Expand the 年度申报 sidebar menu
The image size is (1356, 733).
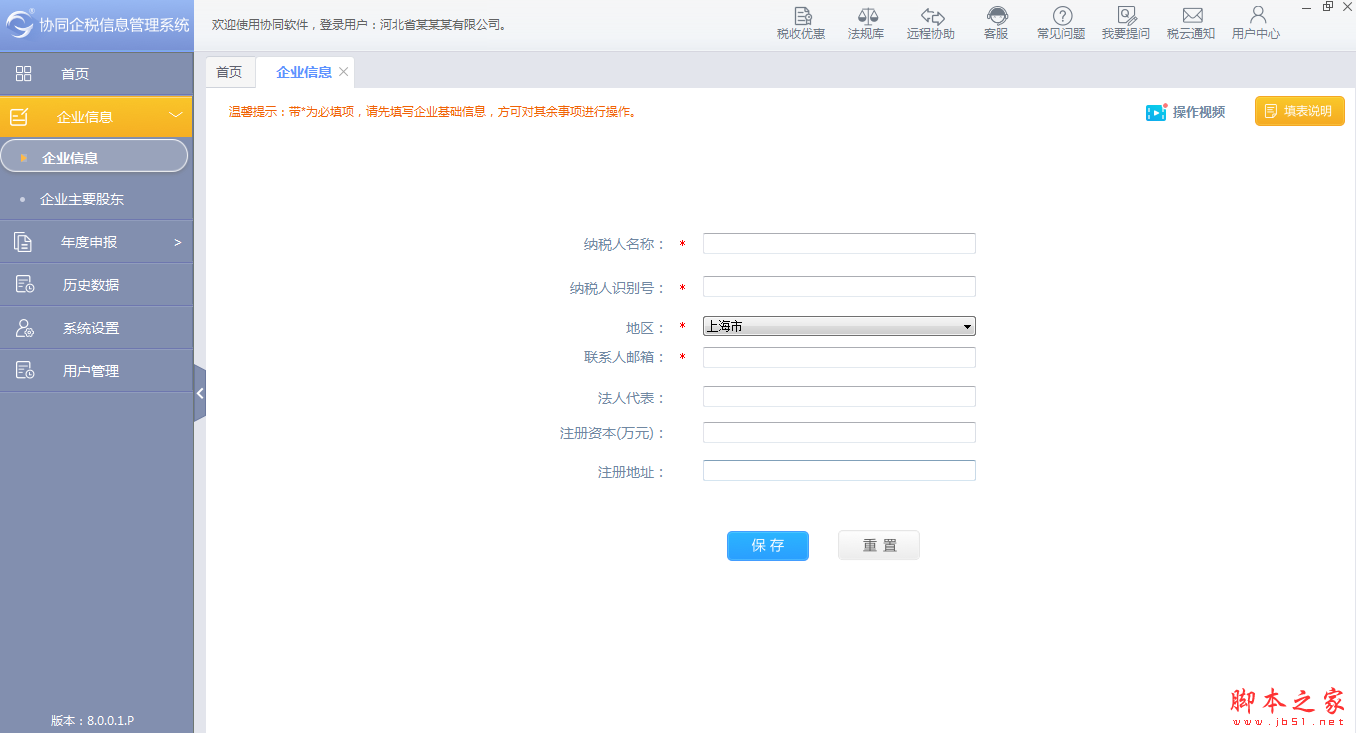[x=96, y=242]
